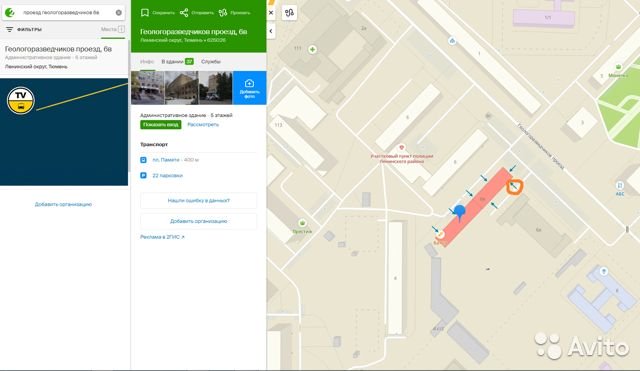Open the Рассмотреть link
The image size is (640, 371).
(203, 124)
